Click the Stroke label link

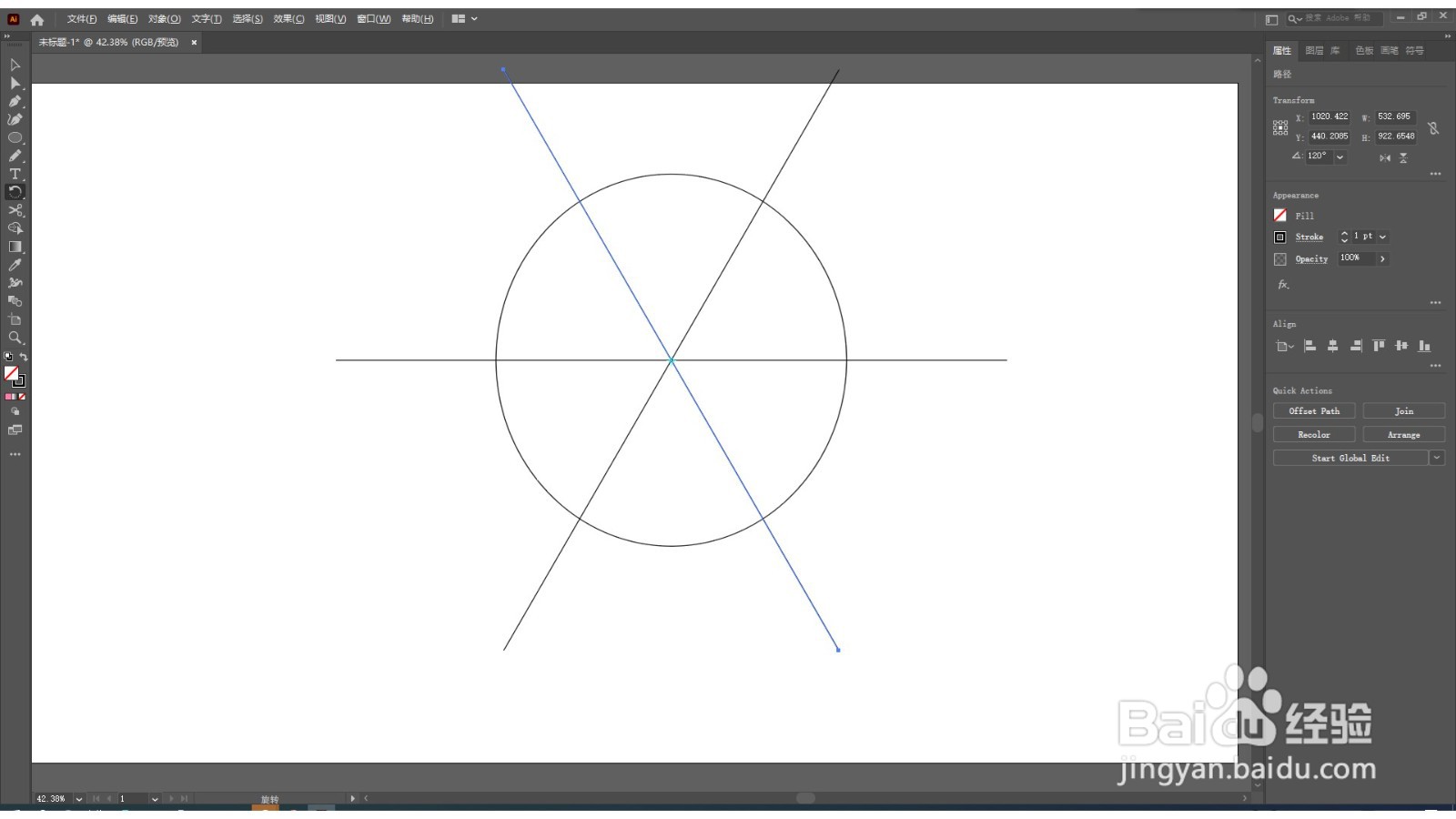[1309, 237]
